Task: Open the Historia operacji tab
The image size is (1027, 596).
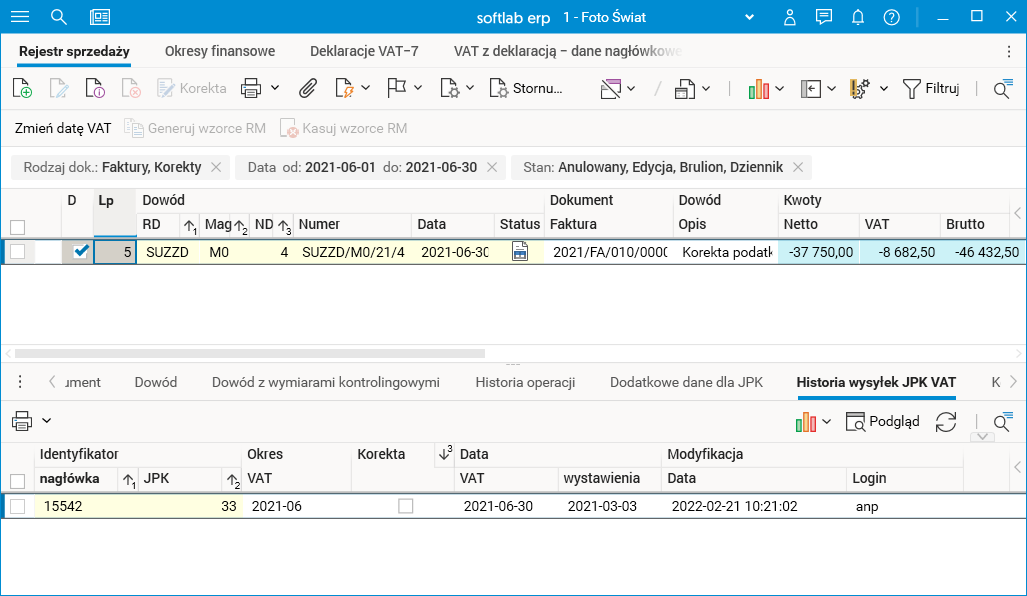Action: coord(525,382)
